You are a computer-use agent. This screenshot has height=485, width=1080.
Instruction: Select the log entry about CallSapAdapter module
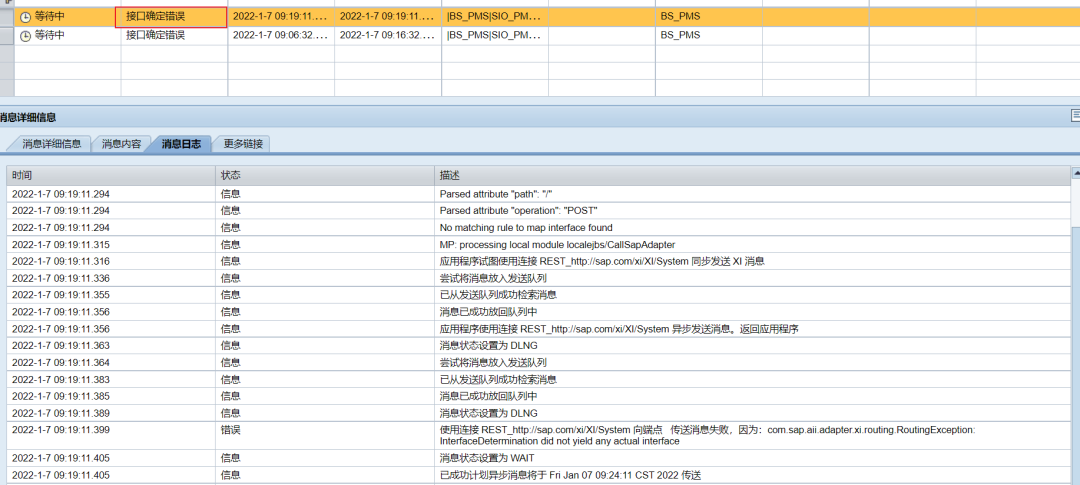pos(557,244)
